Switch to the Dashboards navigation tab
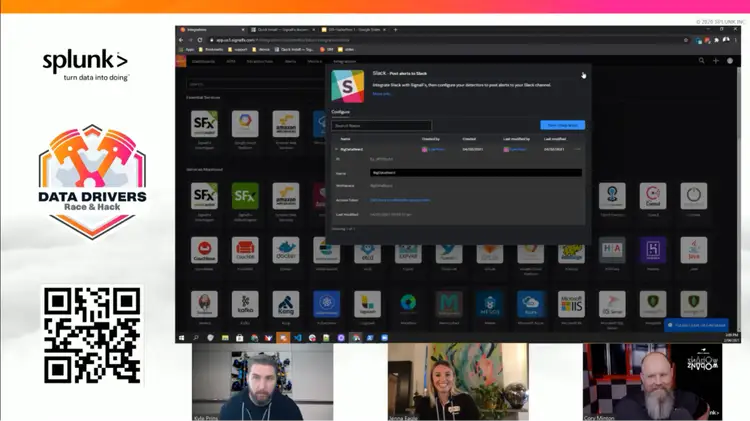This screenshot has width=750, height=421. pyautogui.click(x=203, y=61)
